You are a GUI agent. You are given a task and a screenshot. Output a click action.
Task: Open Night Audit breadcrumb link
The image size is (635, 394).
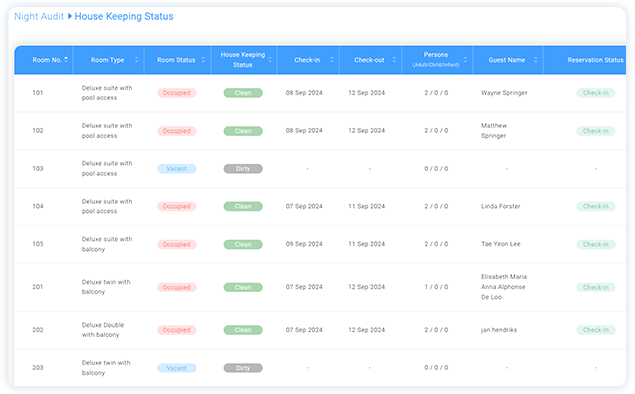click(x=39, y=16)
